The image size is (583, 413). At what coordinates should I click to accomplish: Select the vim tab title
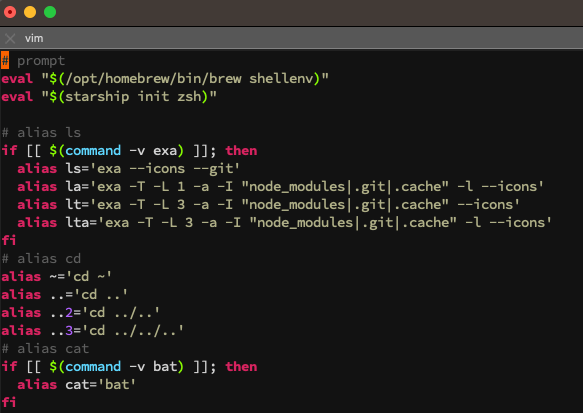34,38
